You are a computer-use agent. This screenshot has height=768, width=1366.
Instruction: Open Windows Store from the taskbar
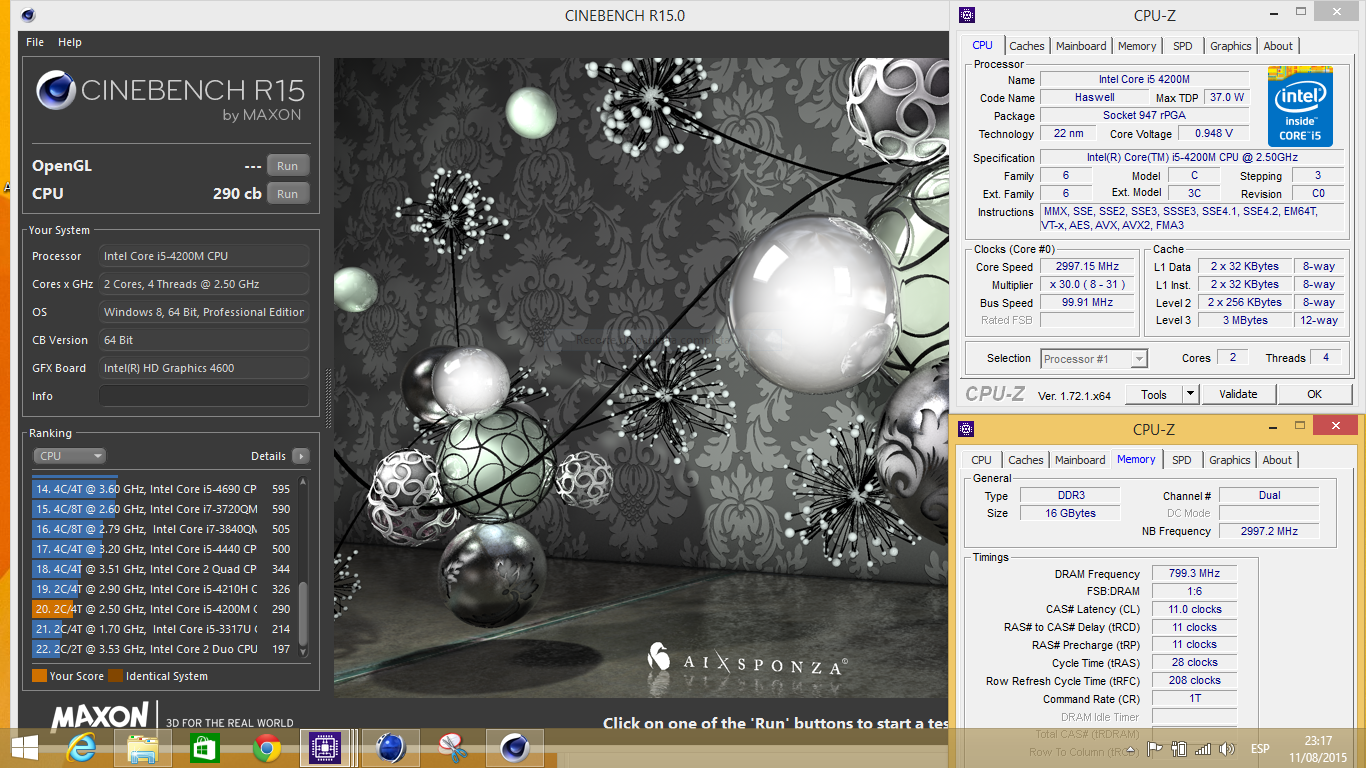coord(205,748)
